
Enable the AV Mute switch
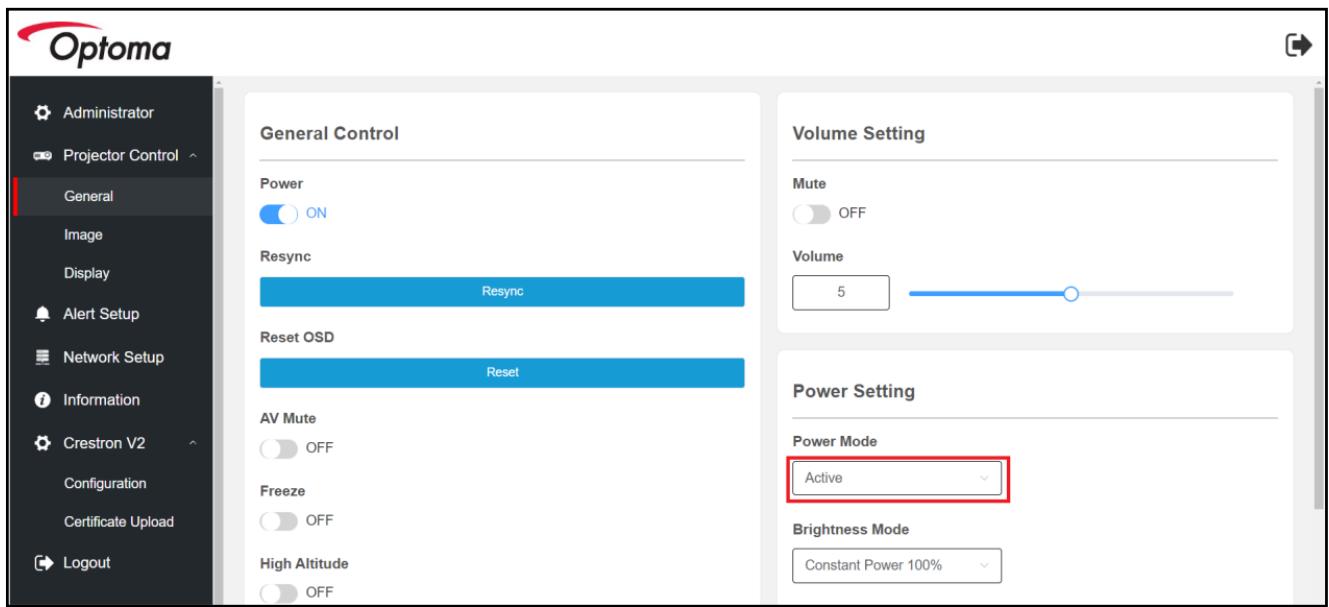tap(277, 447)
